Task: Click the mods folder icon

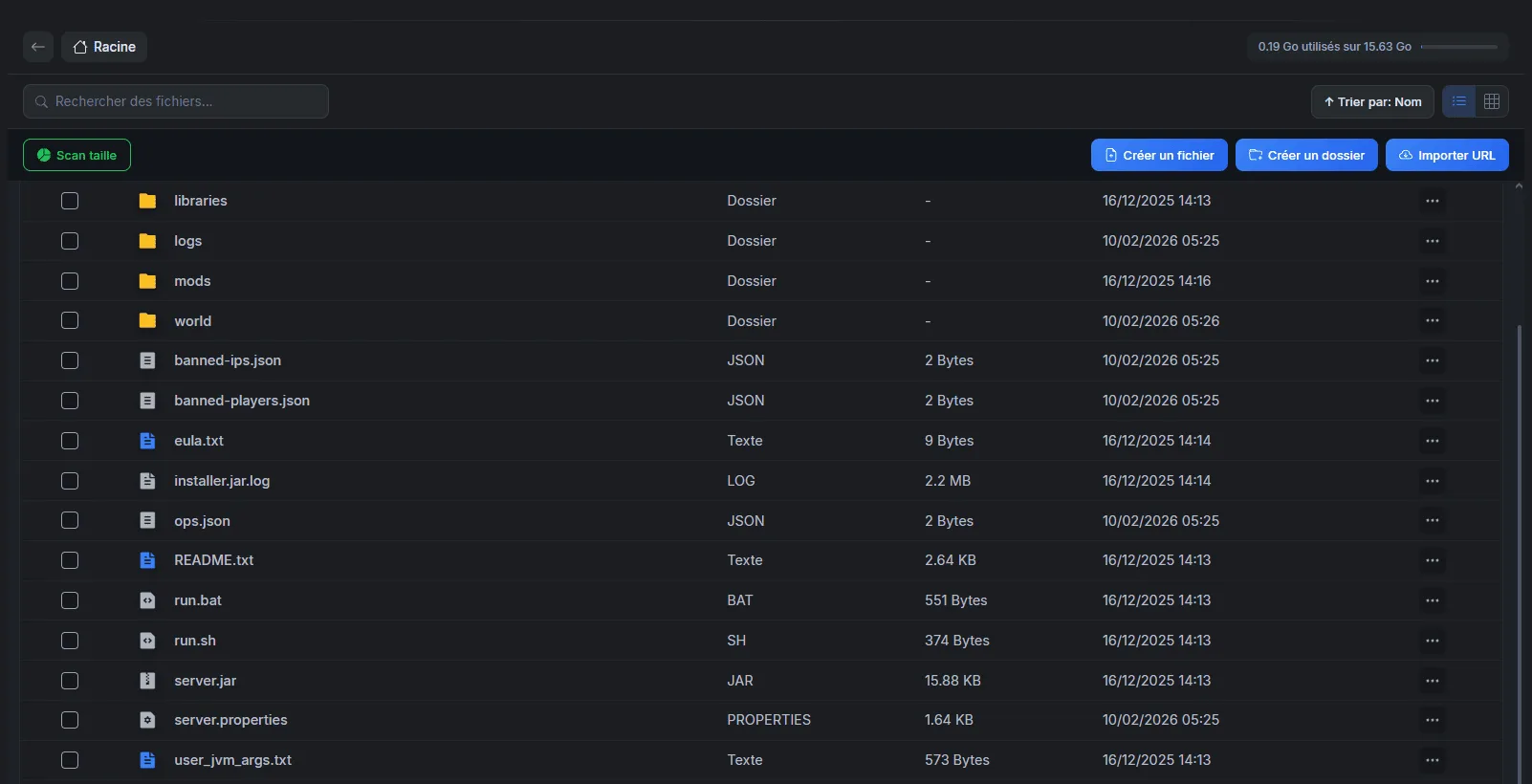Action: [x=147, y=281]
